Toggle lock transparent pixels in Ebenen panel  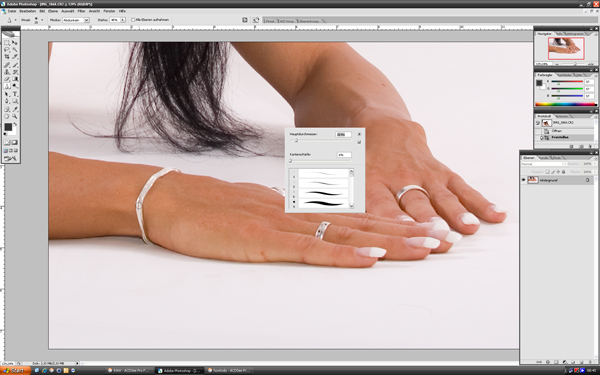pos(547,172)
